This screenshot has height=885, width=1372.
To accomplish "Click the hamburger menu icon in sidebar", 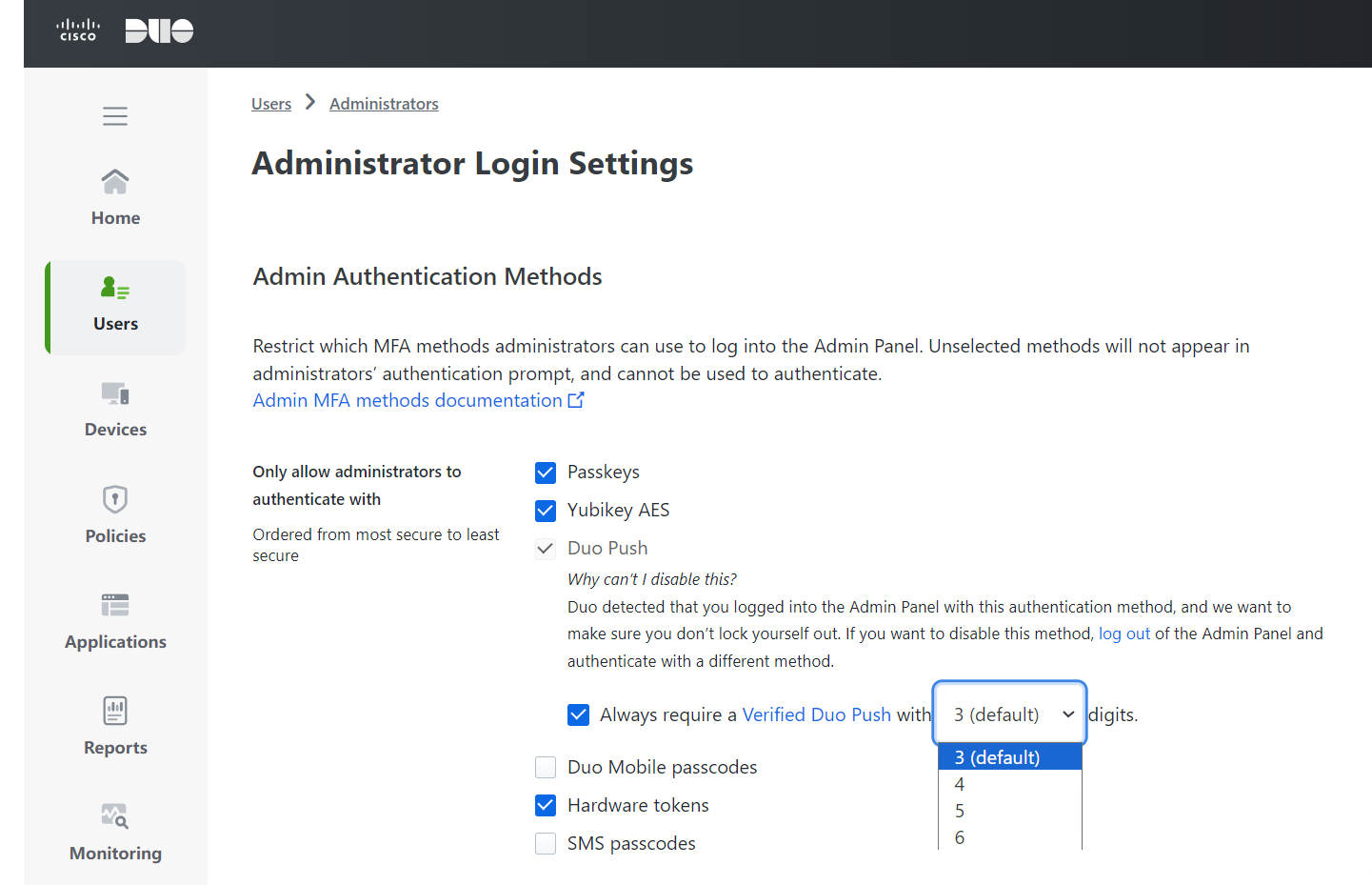I will 115,116.
